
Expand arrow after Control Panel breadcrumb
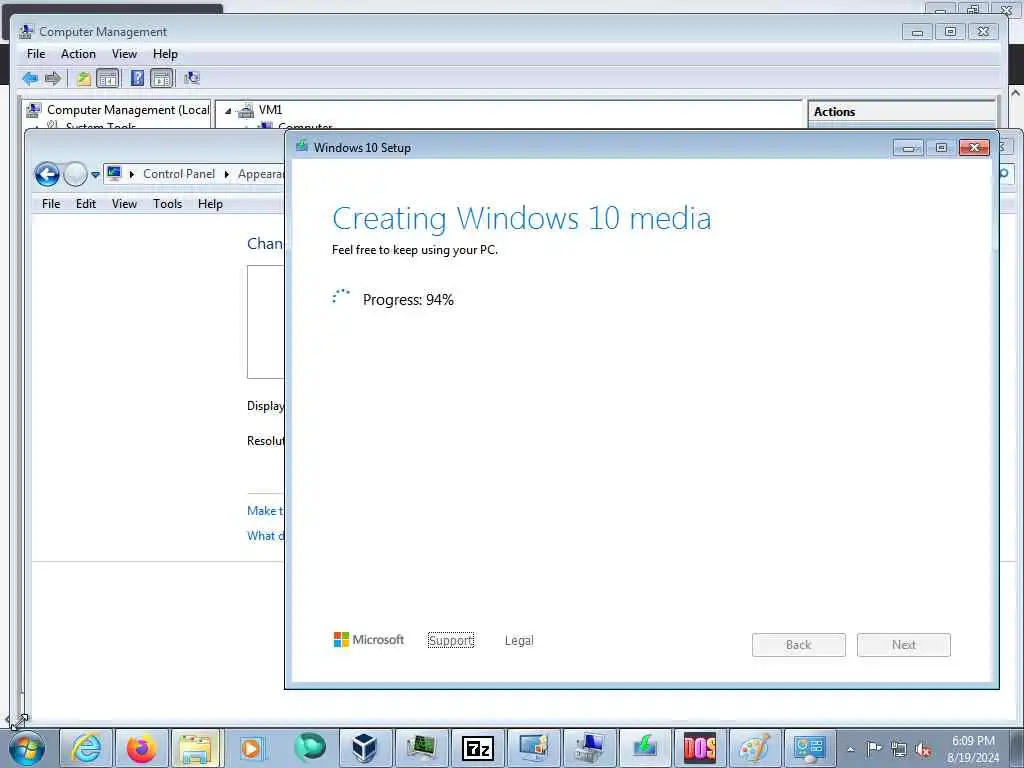227,174
